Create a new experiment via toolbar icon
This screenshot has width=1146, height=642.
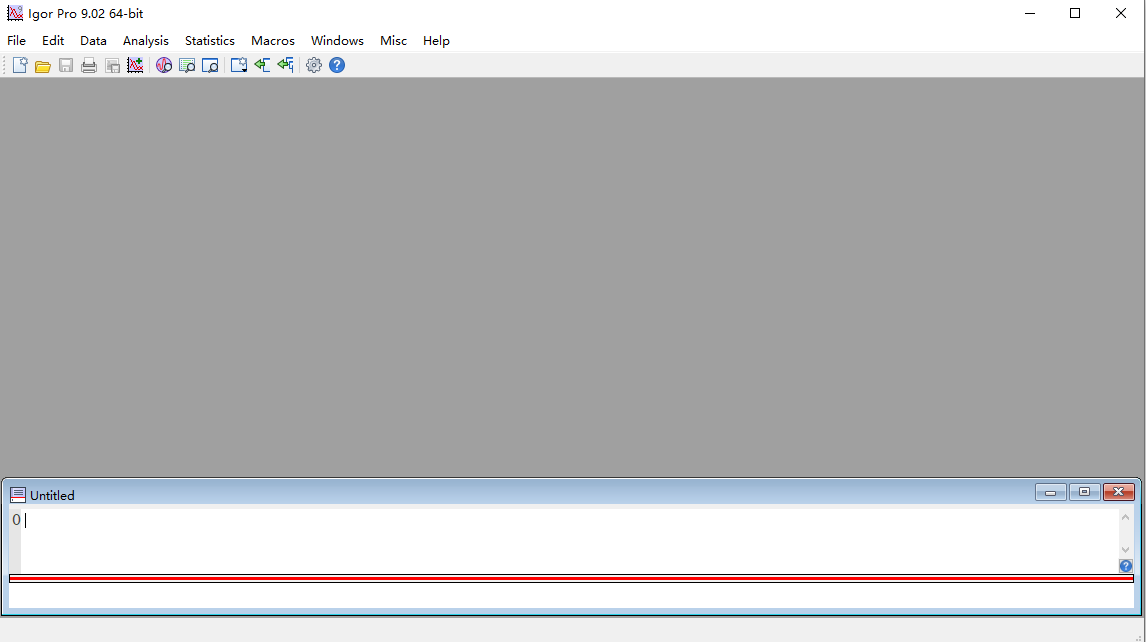[x=20, y=65]
